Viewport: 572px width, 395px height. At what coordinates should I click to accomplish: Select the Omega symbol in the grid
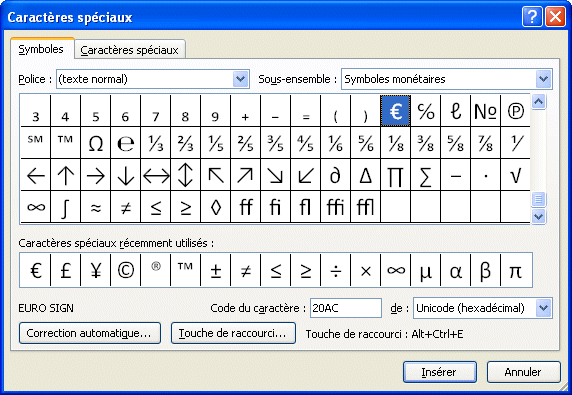coord(96,143)
